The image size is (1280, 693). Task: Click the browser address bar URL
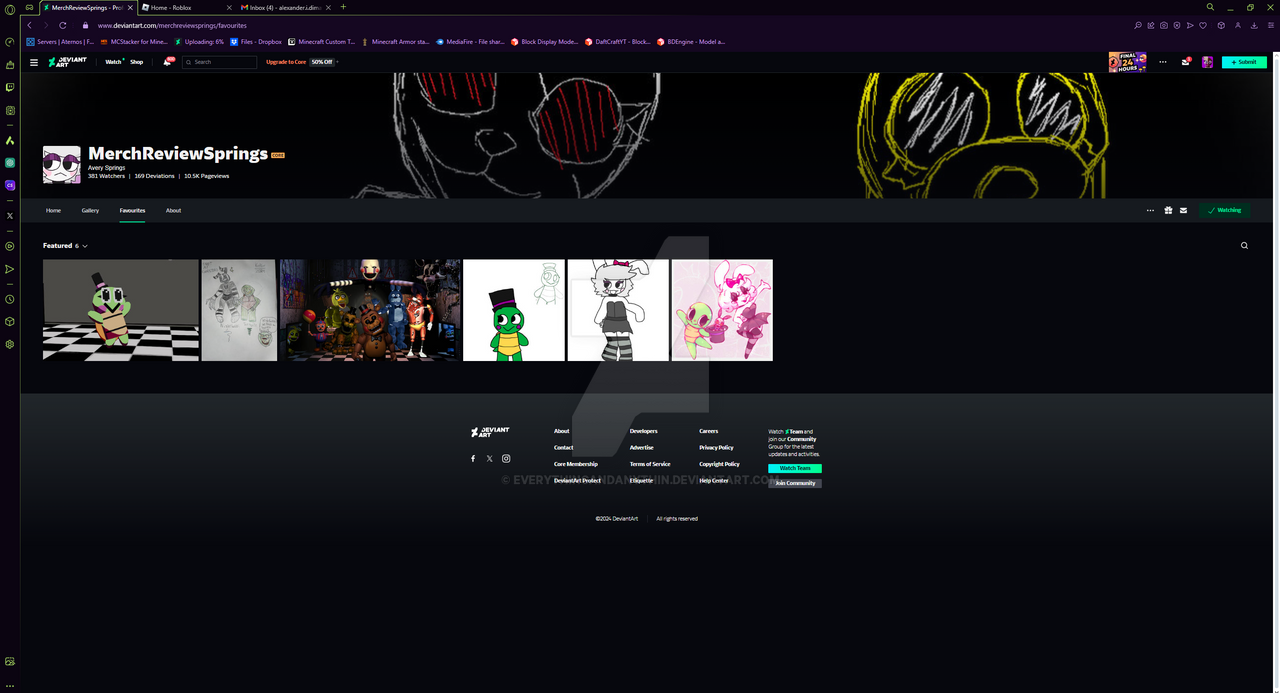172,25
